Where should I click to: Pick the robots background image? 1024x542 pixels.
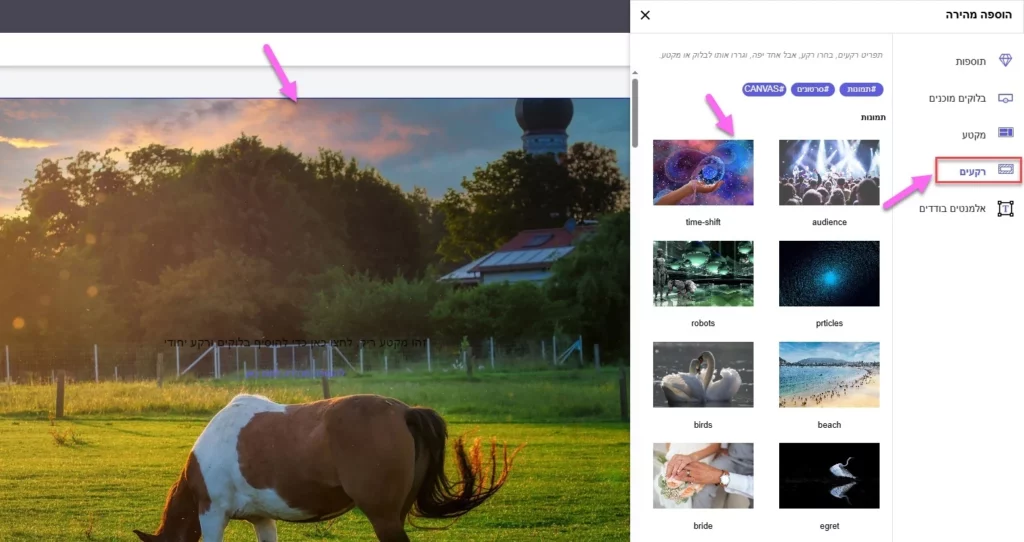[703, 273]
